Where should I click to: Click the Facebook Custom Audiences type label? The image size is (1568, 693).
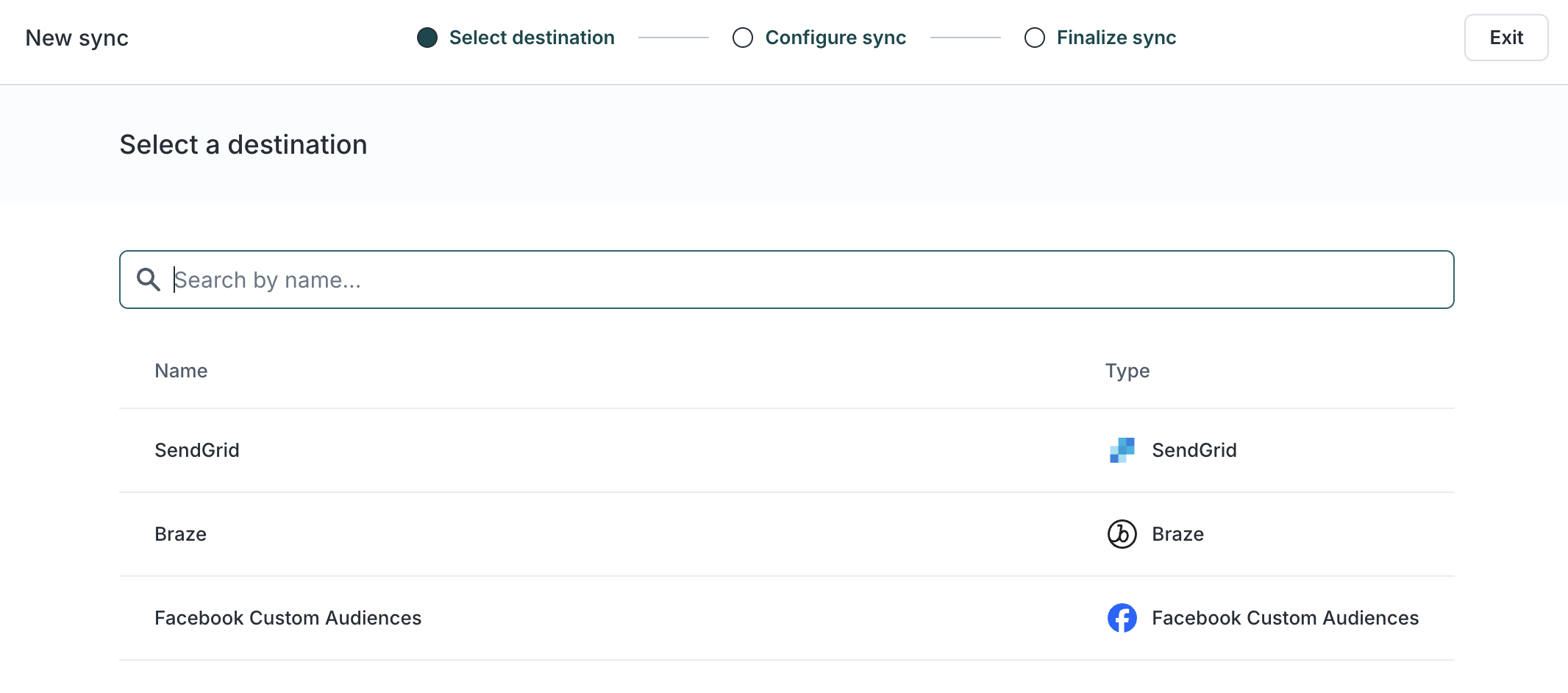pyautogui.click(x=1285, y=618)
